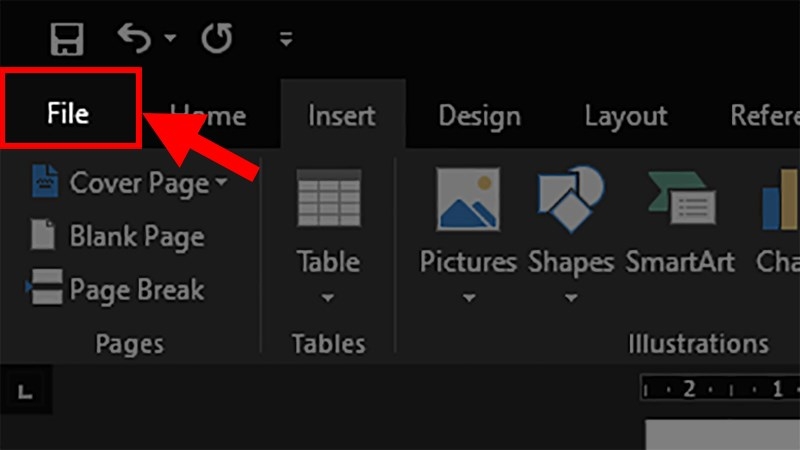Open Customize Quick Access Toolbar dropdown
The image size is (800, 450).
tap(286, 40)
